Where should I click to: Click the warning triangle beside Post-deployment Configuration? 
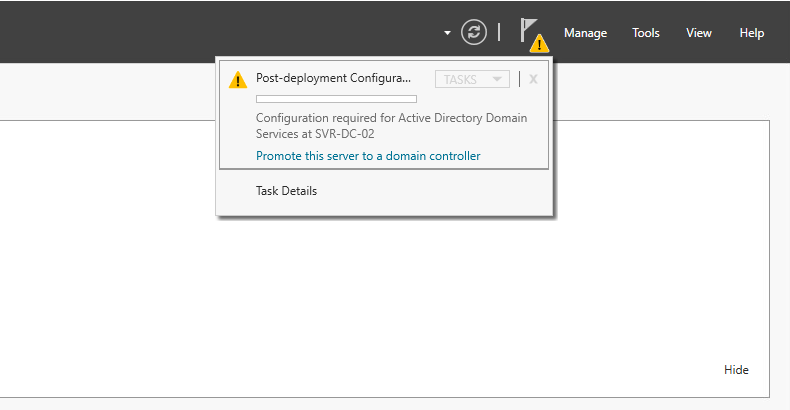point(238,80)
